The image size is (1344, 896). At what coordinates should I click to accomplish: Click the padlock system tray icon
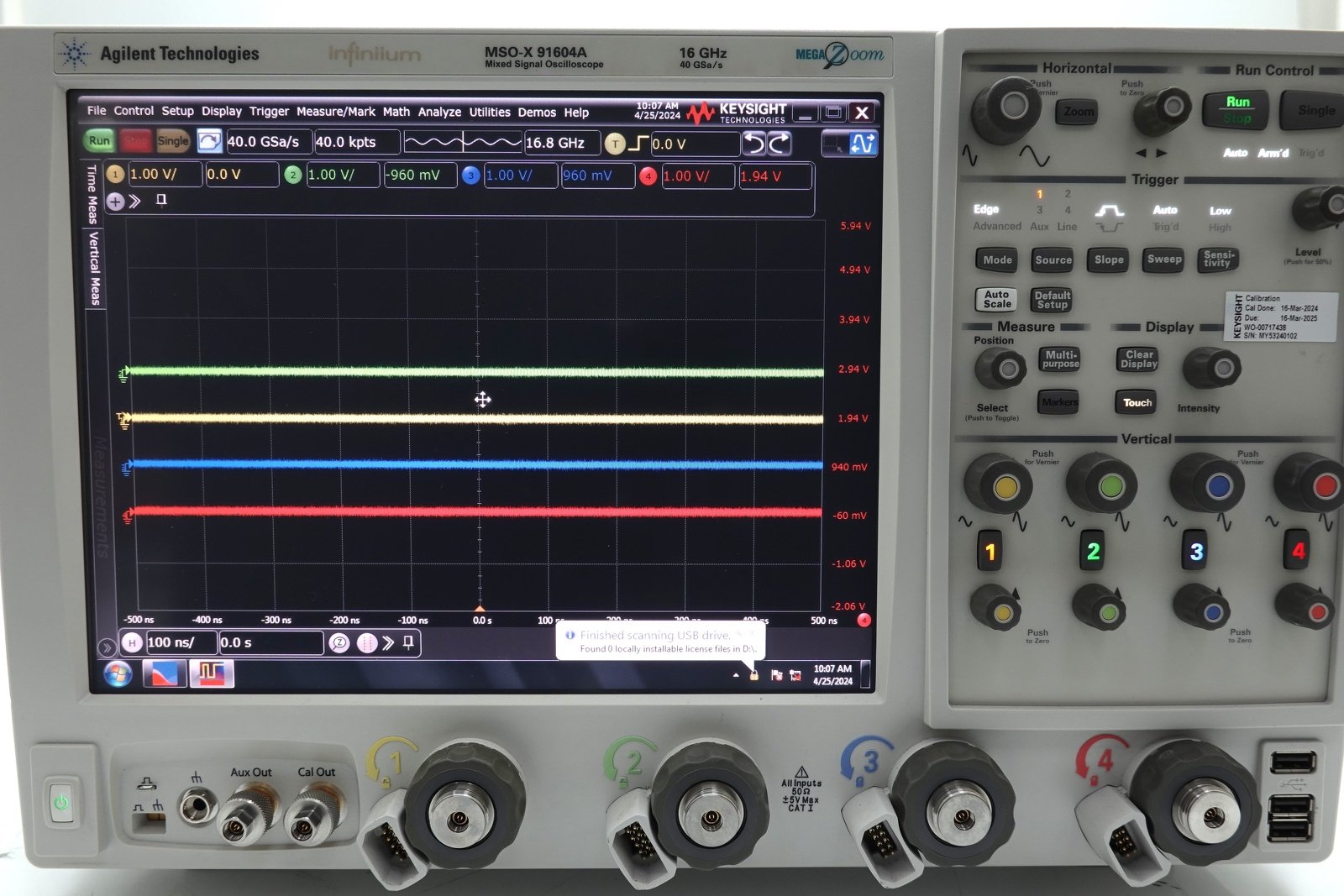pyautogui.click(x=754, y=675)
